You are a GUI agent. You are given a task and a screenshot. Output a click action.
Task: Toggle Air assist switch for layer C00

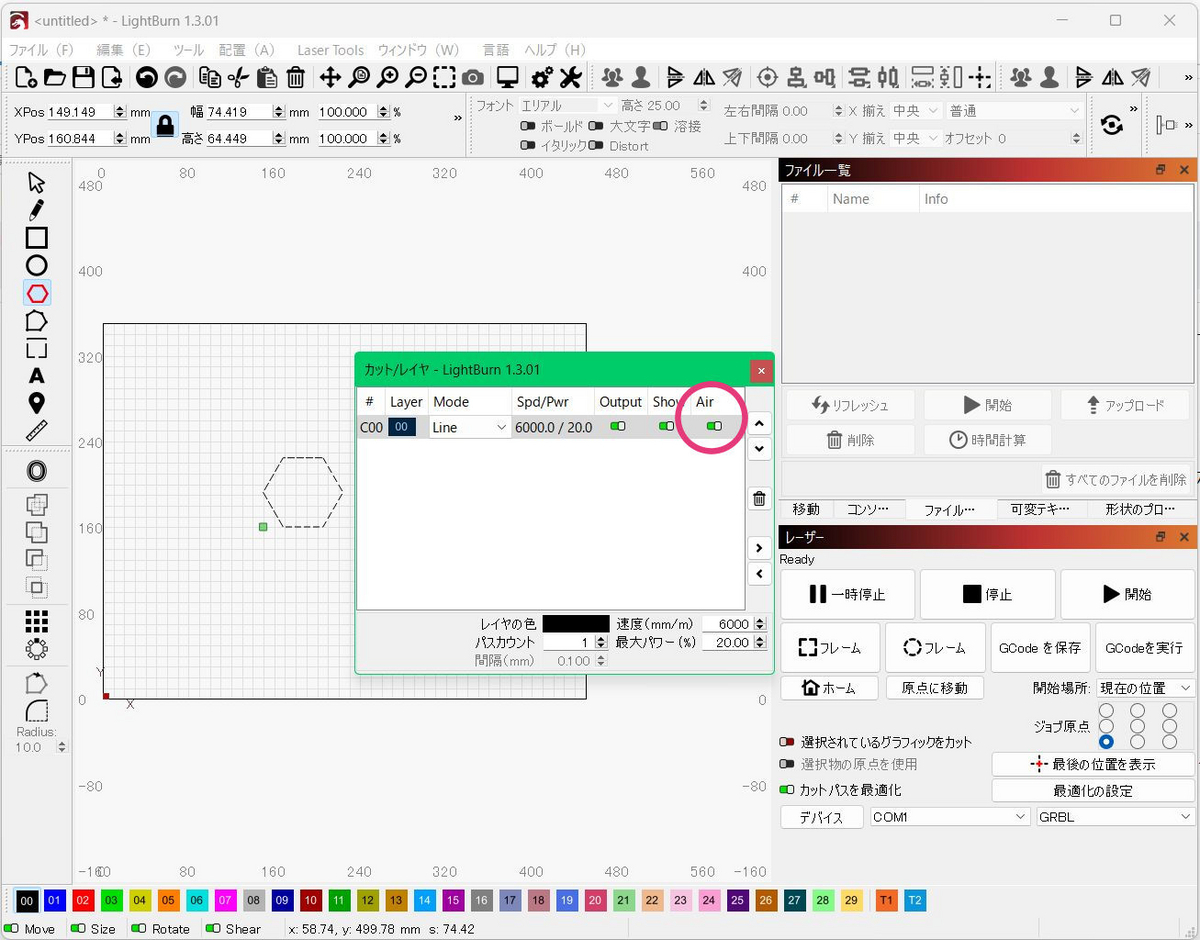714,427
